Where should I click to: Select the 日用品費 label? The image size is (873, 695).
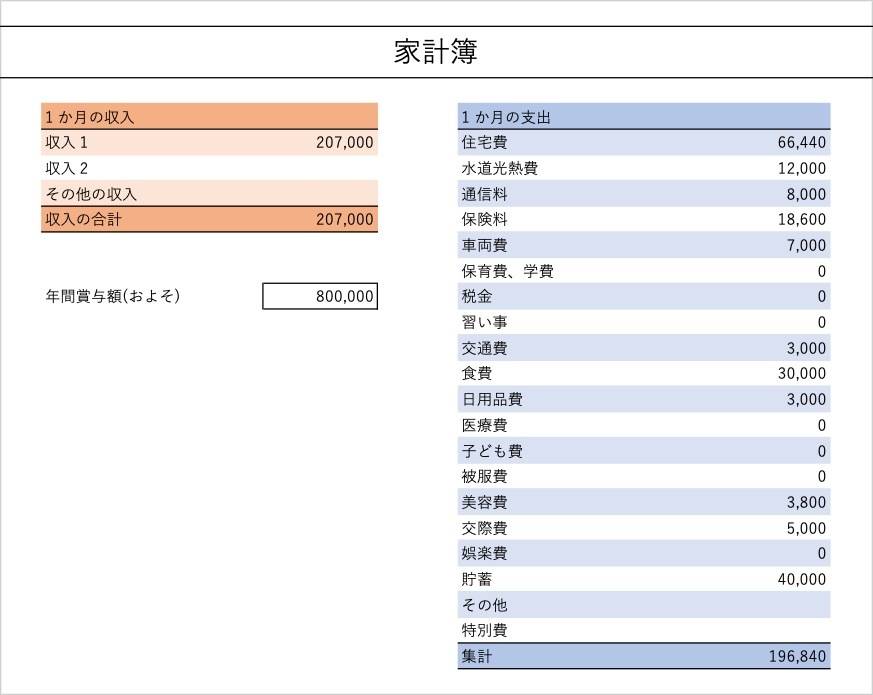492,399
